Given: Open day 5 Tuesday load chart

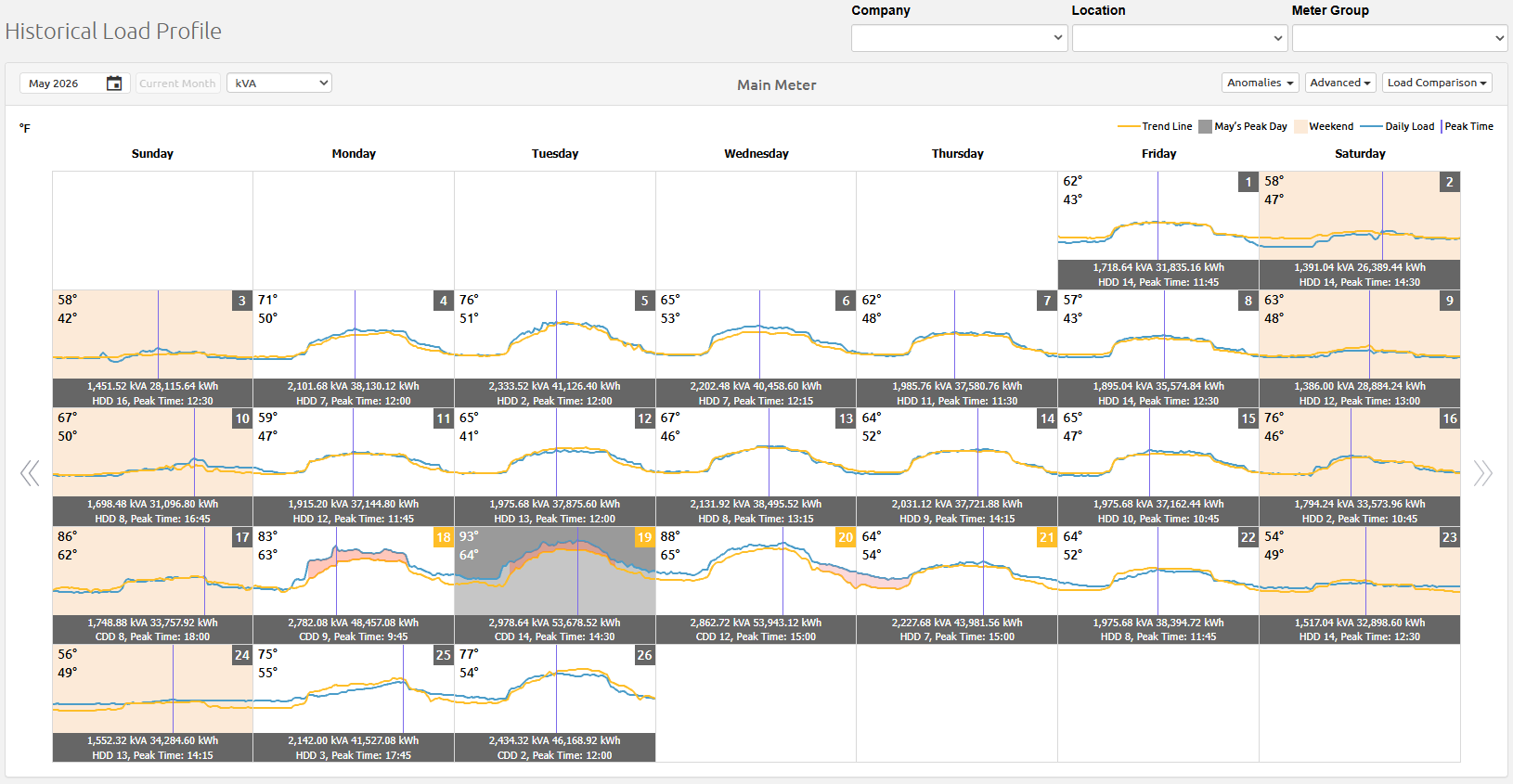Looking at the screenshot, I should pos(555,335).
